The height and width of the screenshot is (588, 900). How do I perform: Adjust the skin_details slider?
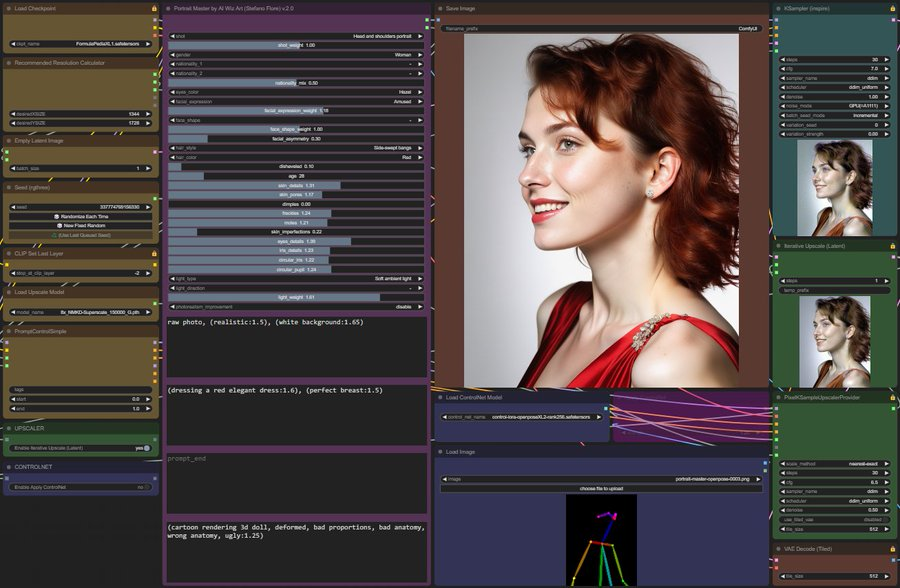coord(296,185)
